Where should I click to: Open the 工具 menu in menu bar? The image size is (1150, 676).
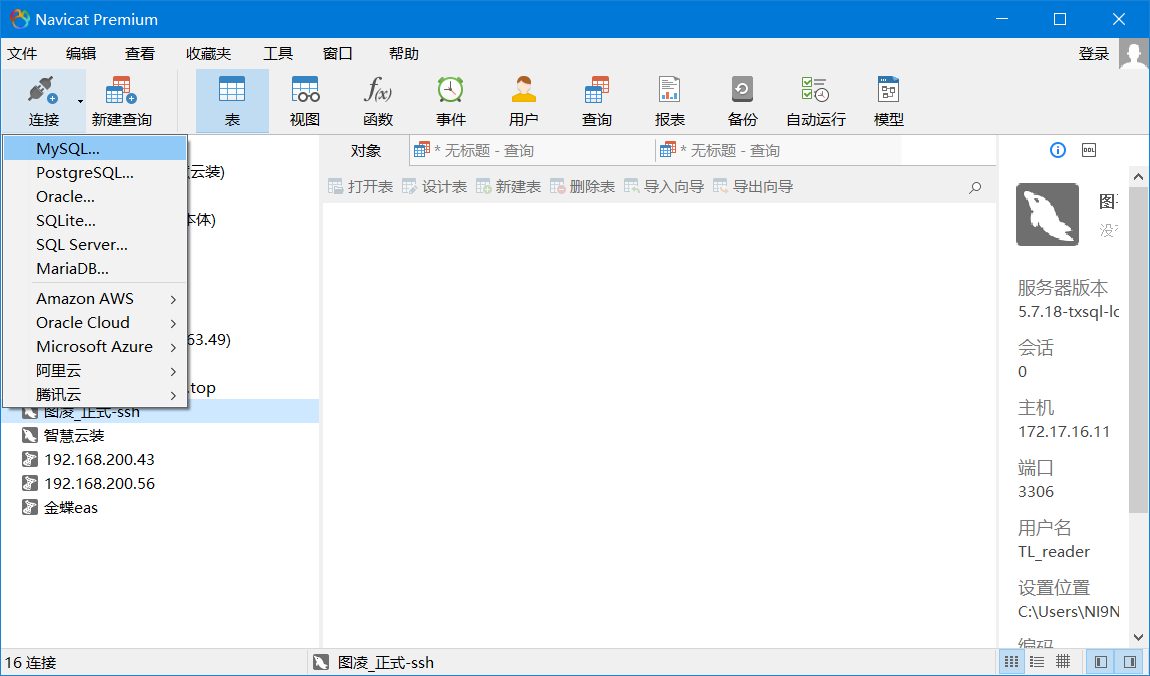coord(278,54)
